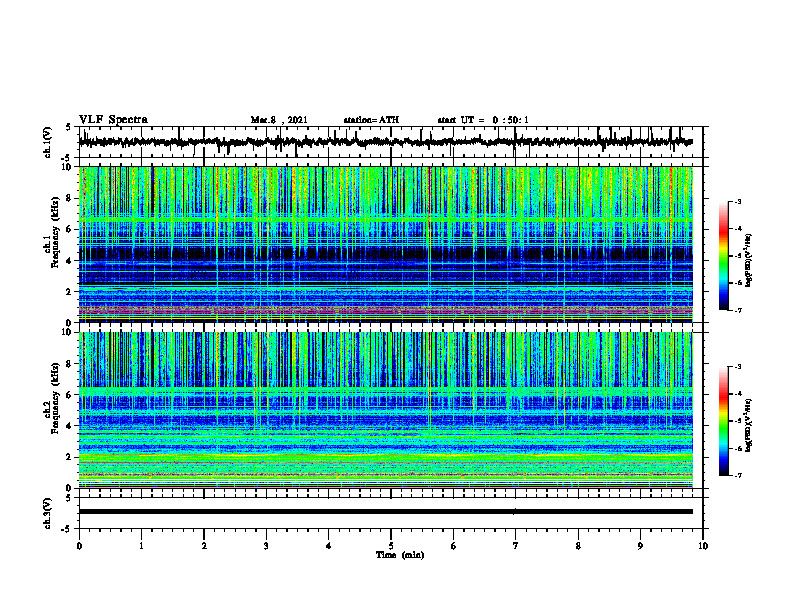The height and width of the screenshot is (612, 792).
Task: Click time axis tick label "6"
Action: pyautogui.click(x=454, y=546)
